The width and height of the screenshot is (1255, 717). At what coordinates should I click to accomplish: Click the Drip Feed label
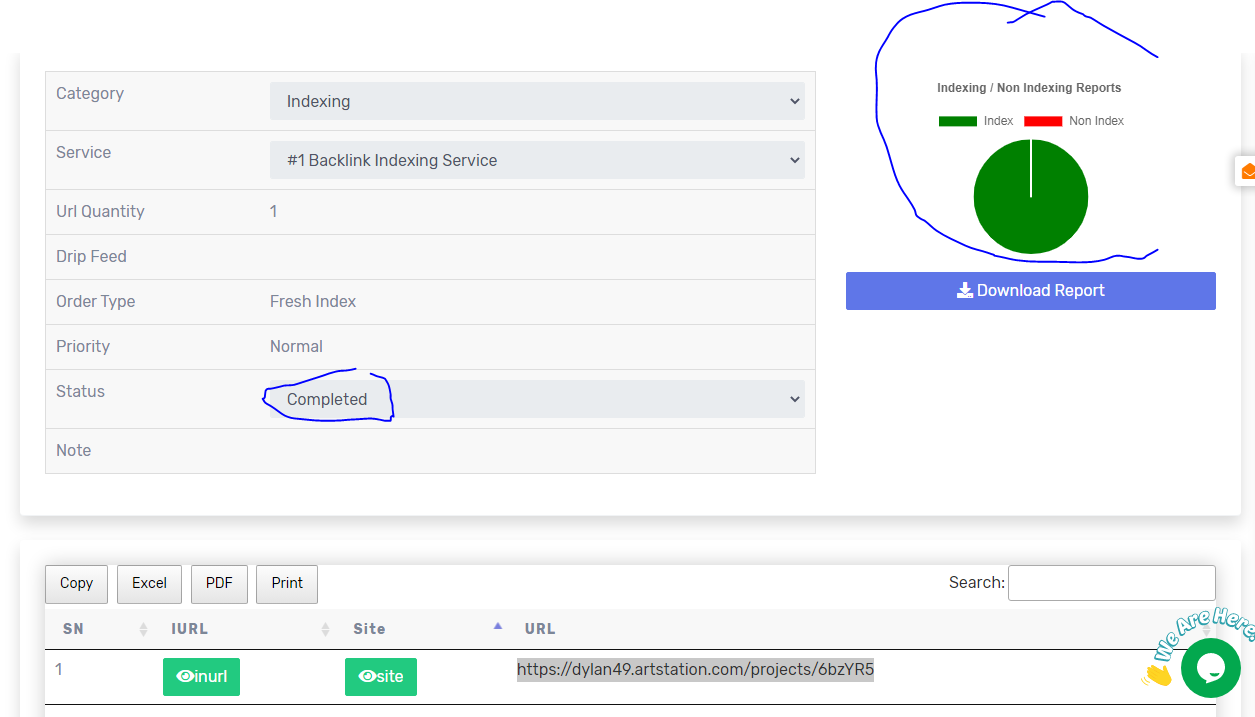click(x=91, y=257)
